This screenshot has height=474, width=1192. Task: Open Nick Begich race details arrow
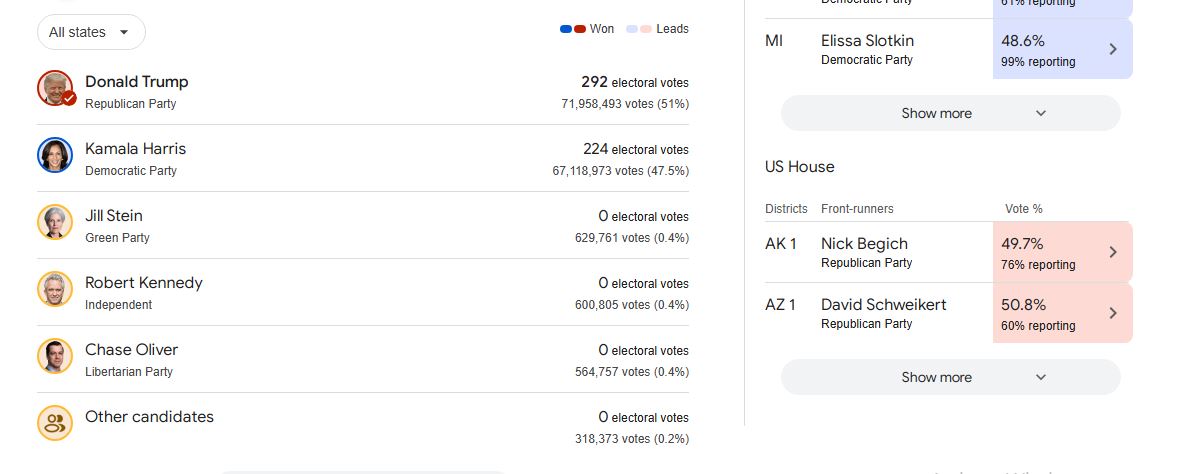tap(1113, 252)
